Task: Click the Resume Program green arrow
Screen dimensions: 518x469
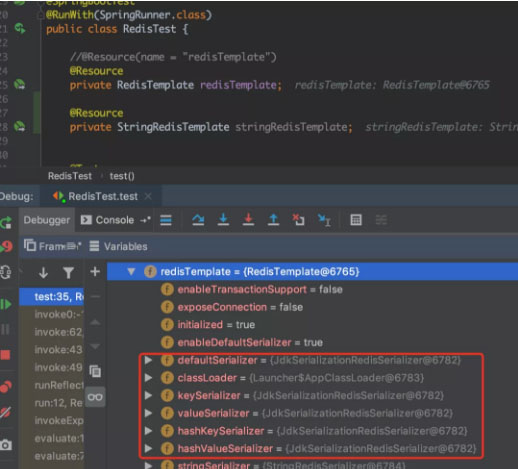Action: coord(6,304)
